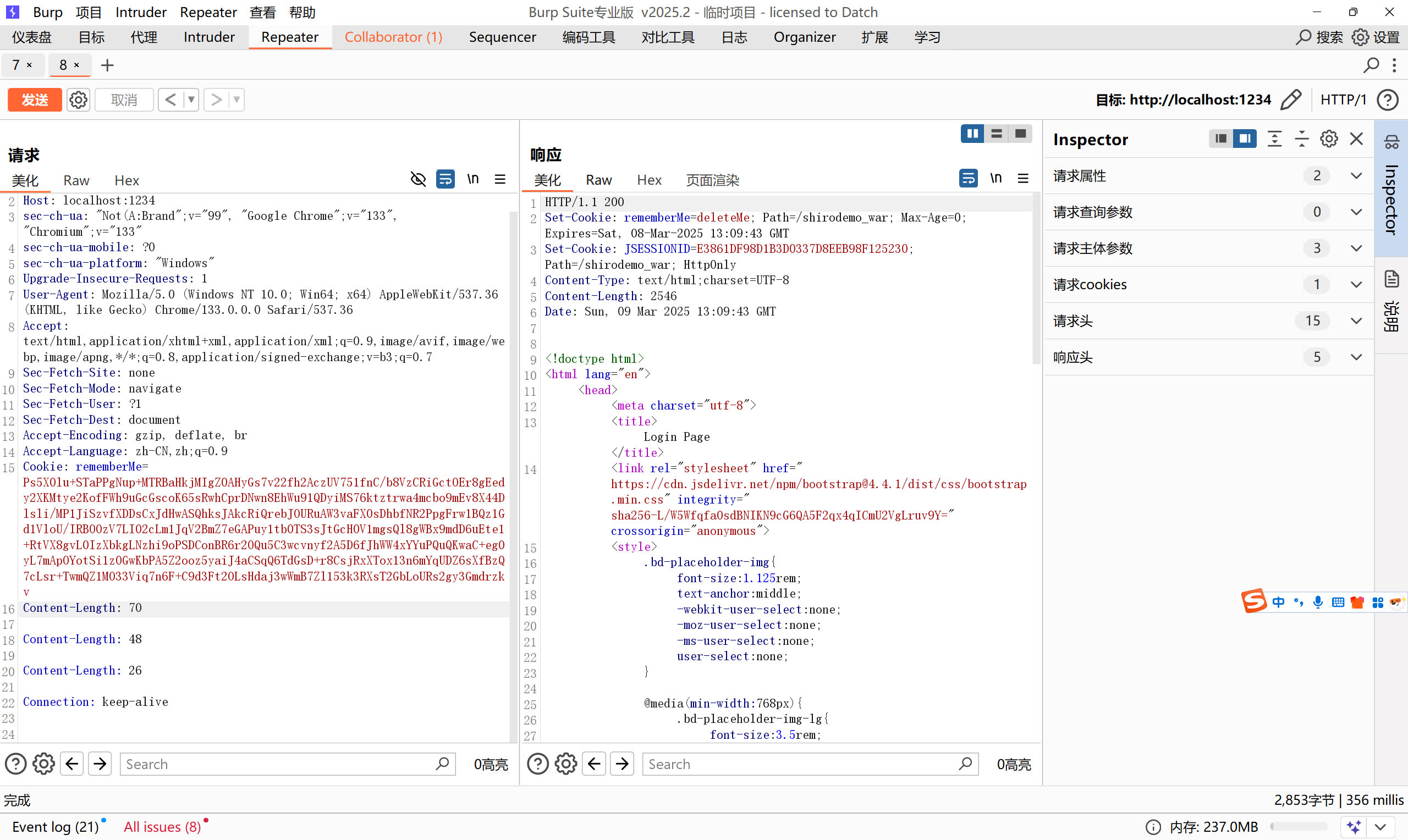The width and height of the screenshot is (1408, 840).
Task: Go to next request search match
Action: point(100,764)
